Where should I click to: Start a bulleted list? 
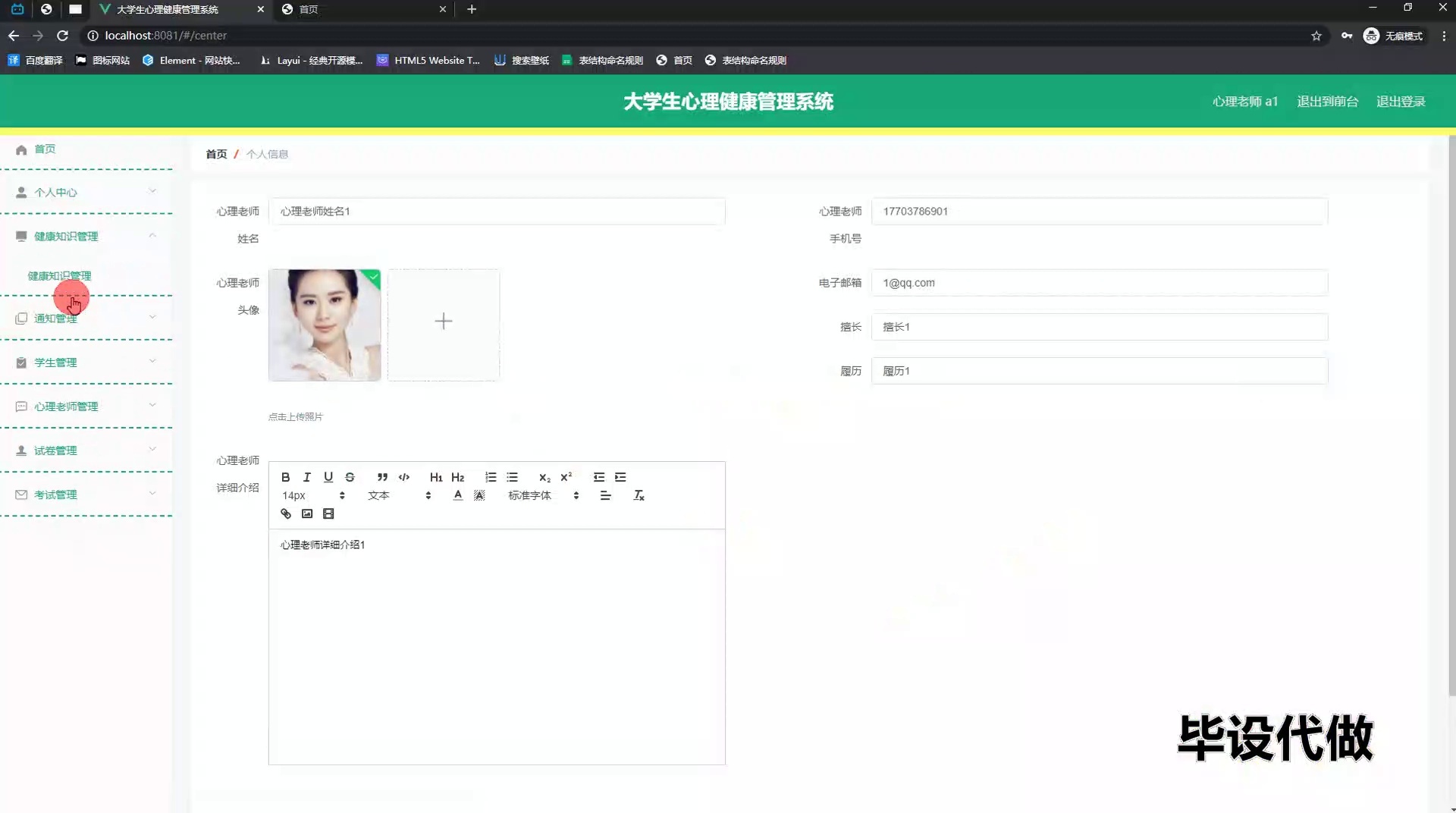(x=512, y=477)
